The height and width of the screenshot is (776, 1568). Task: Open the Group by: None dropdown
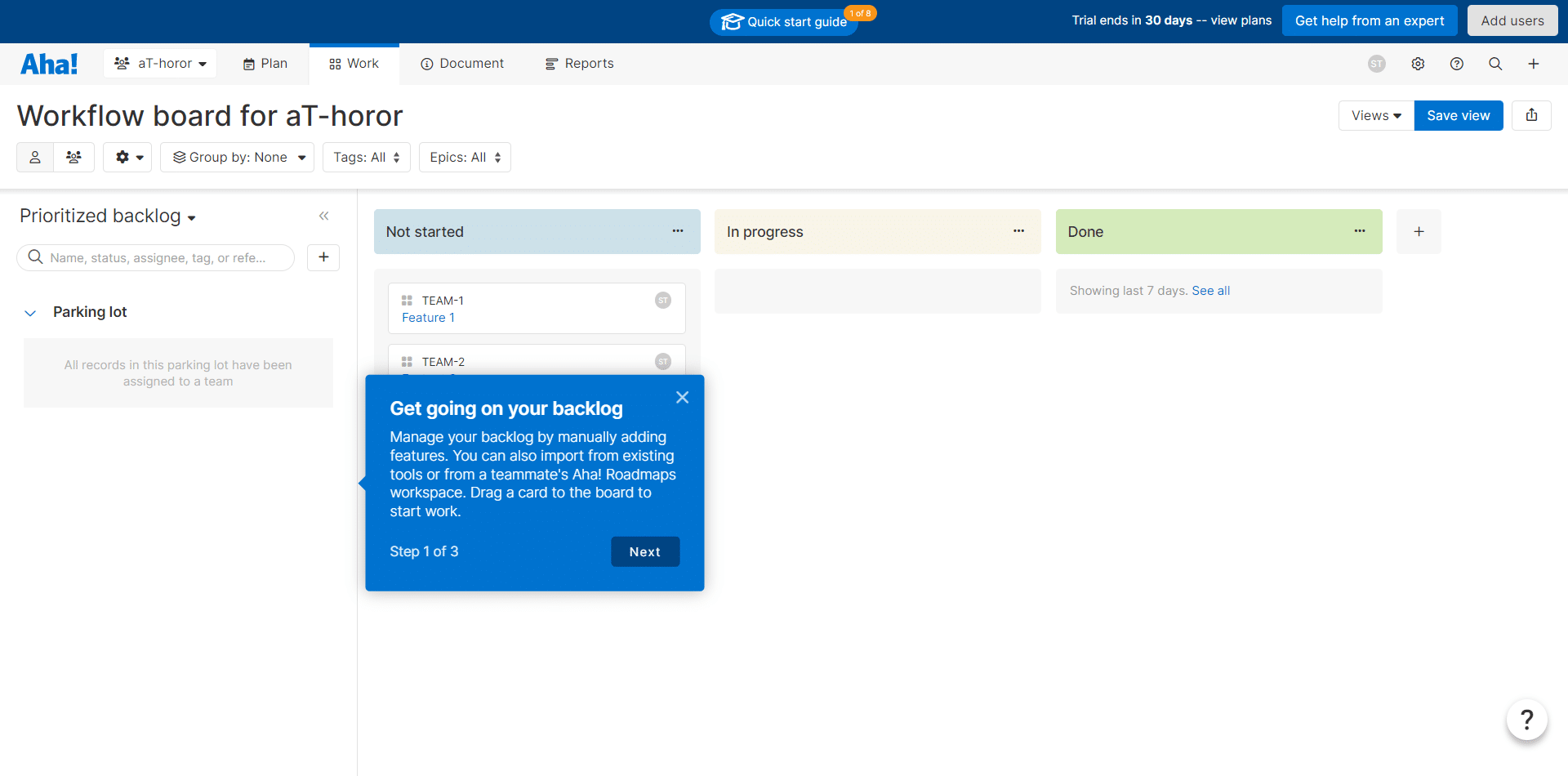click(237, 158)
